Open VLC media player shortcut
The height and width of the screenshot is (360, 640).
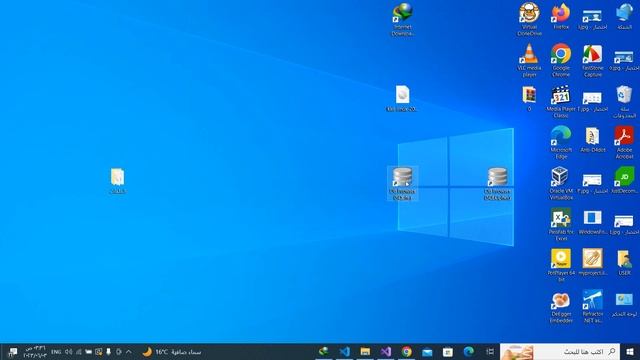pos(529,60)
